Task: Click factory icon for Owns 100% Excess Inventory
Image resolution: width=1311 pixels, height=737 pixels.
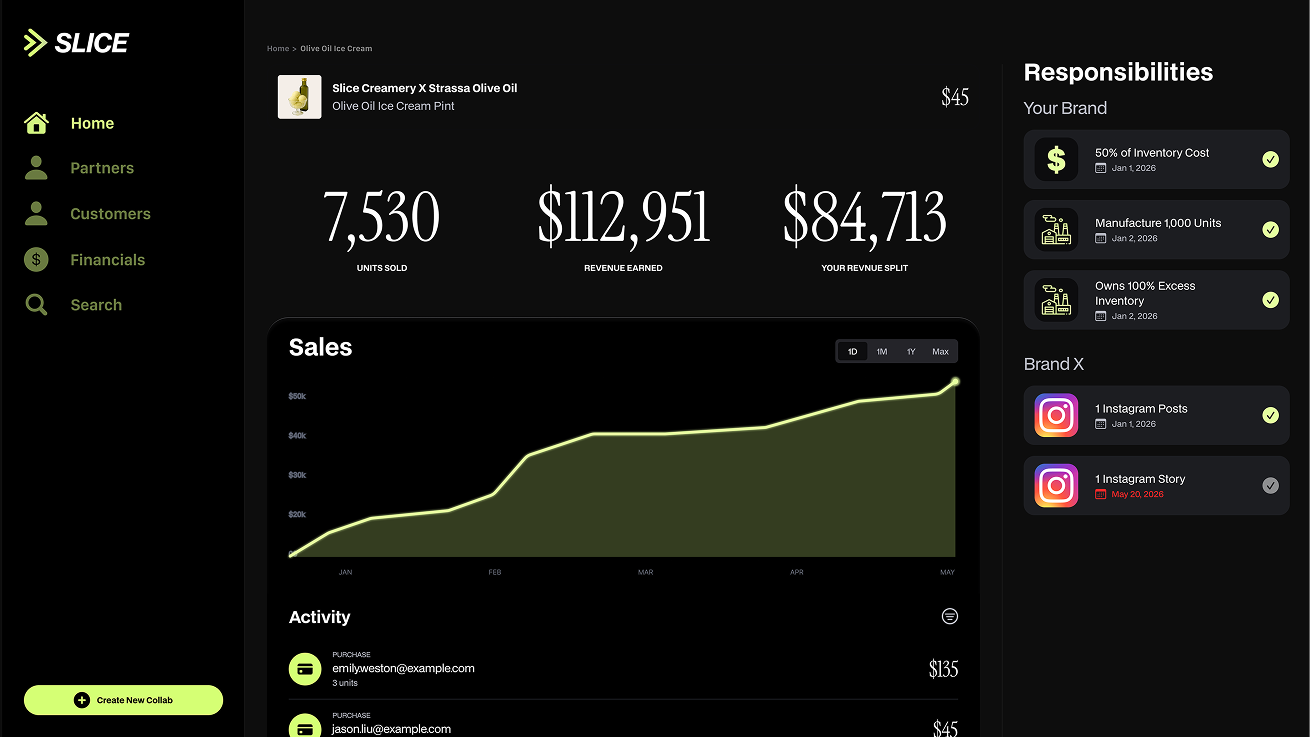Action: (1056, 299)
